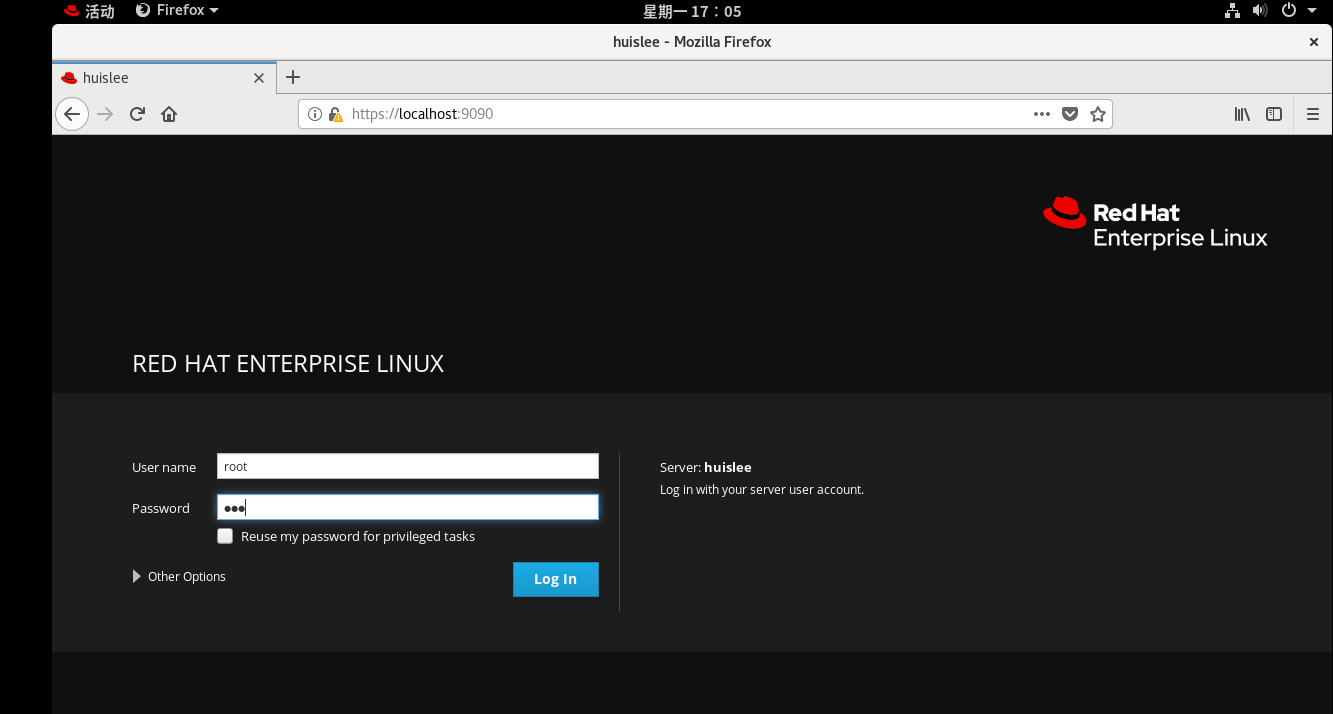The width and height of the screenshot is (1333, 714).
Task: Close the huislee tab
Action: (x=259, y=78)
